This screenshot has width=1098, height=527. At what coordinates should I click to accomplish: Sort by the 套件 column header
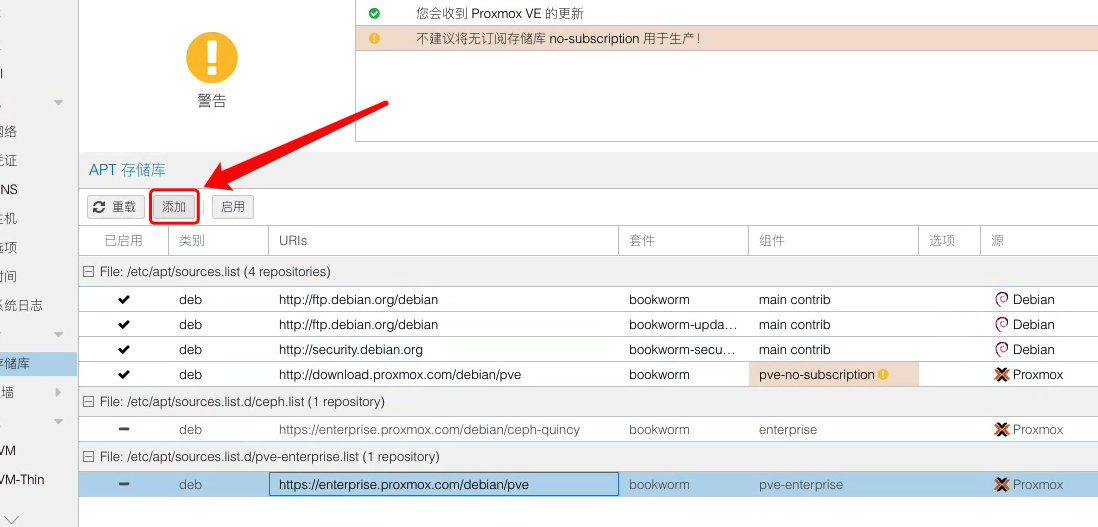[683, 241]
